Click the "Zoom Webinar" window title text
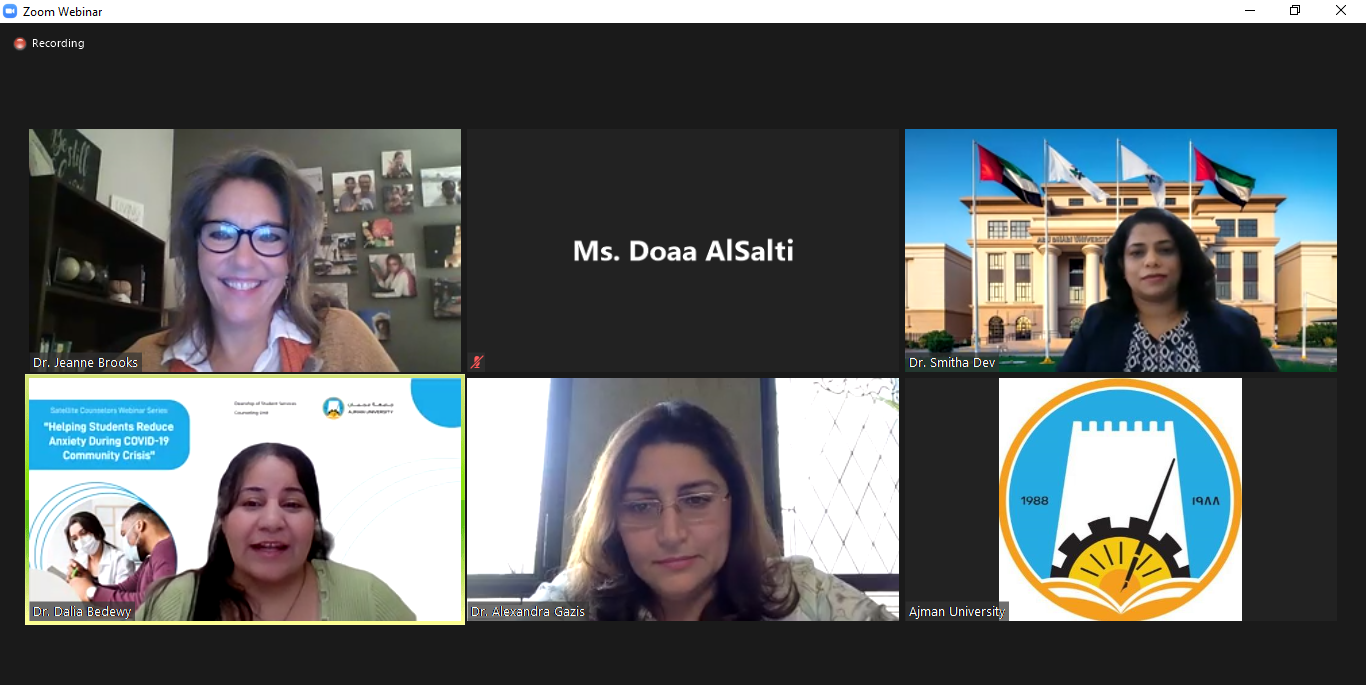 pyautogui.click(x=63, y=12)
